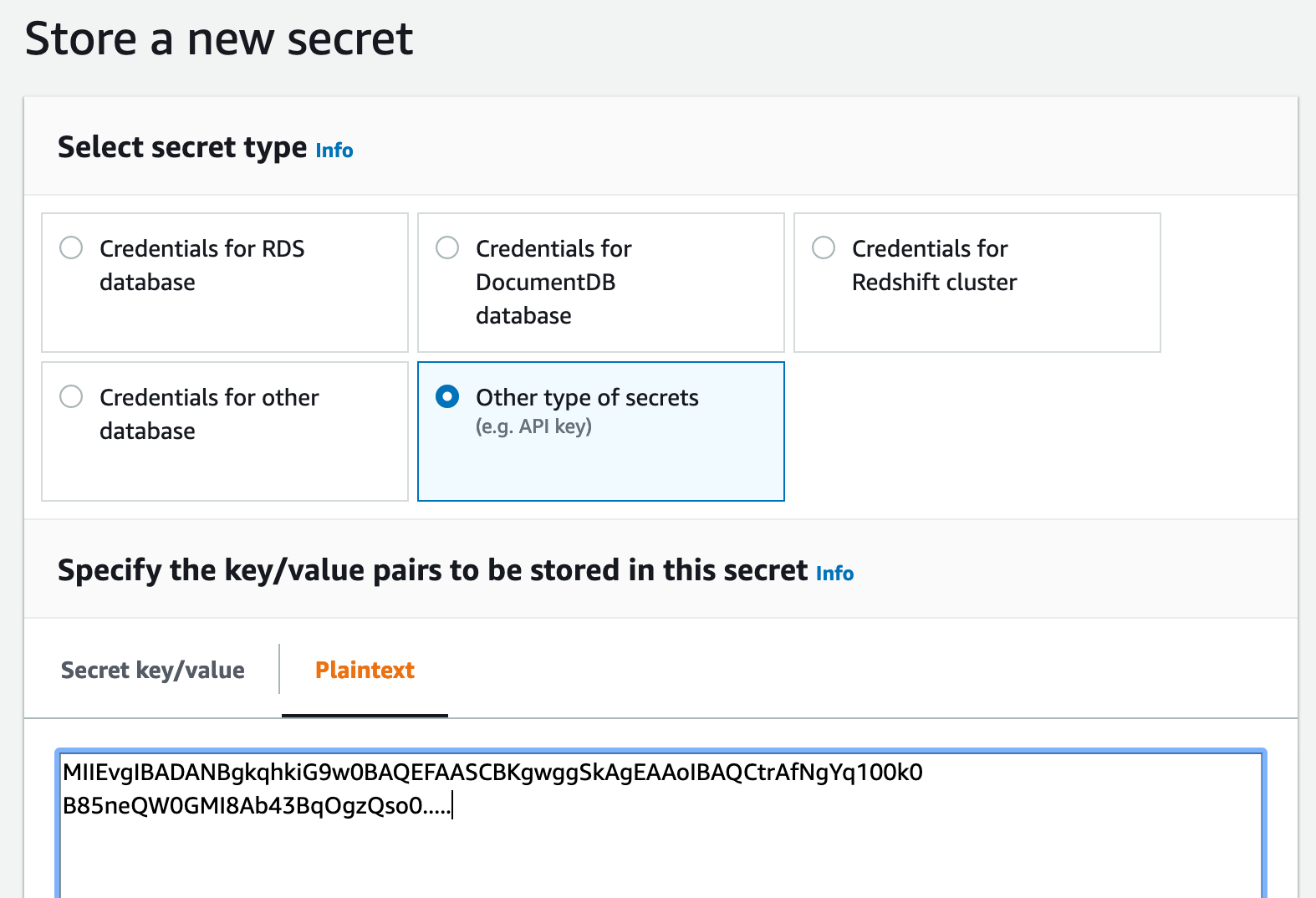
Task: Select the Credentials for other database radio
Action: click(71, 396)
